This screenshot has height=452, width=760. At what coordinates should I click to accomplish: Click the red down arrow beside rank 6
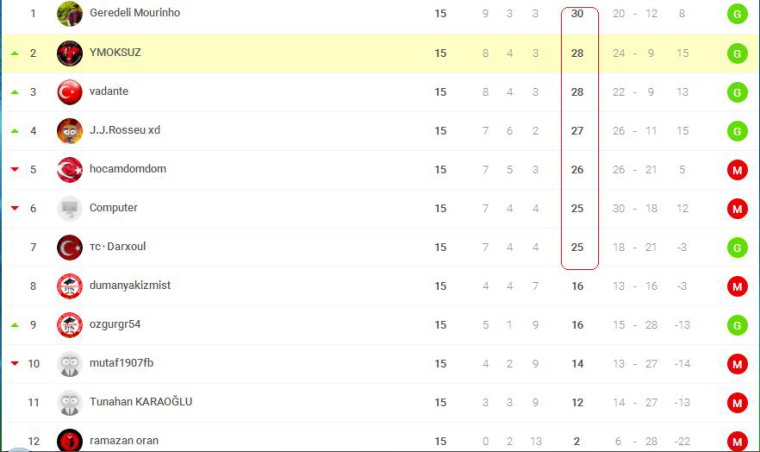(15, 208)
